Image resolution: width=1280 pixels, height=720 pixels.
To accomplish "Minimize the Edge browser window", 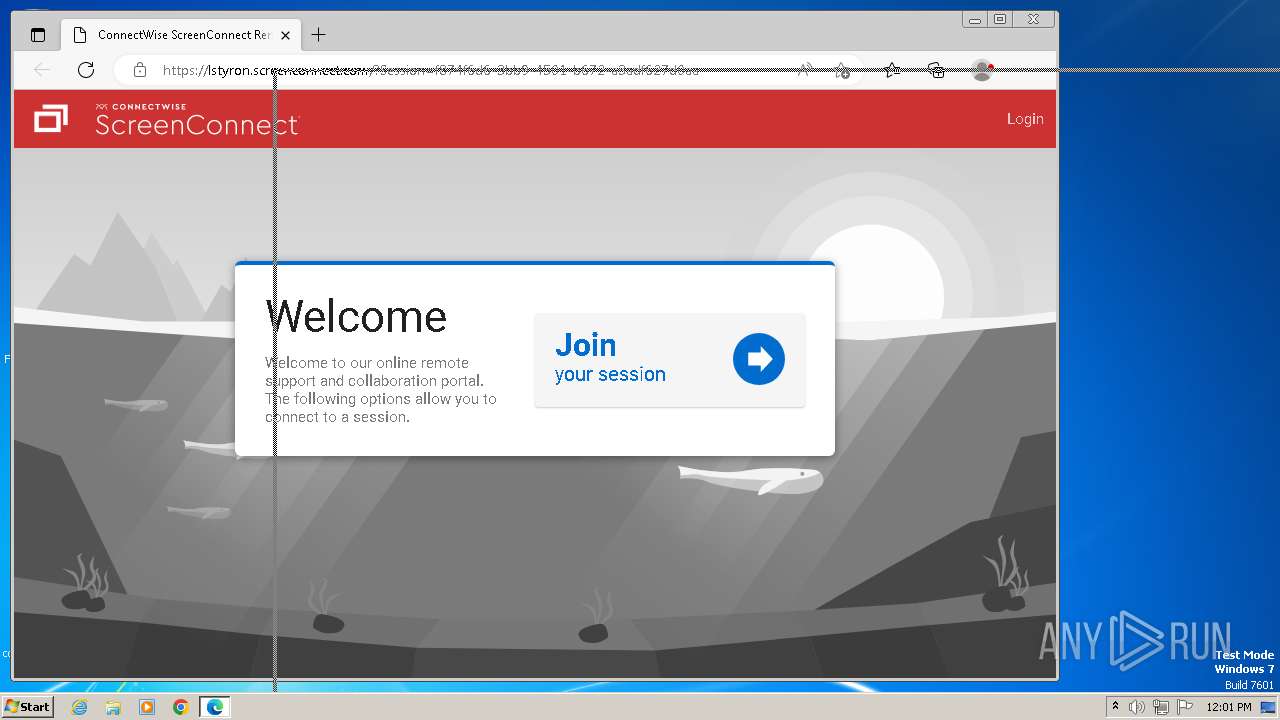I will [975, 19].
